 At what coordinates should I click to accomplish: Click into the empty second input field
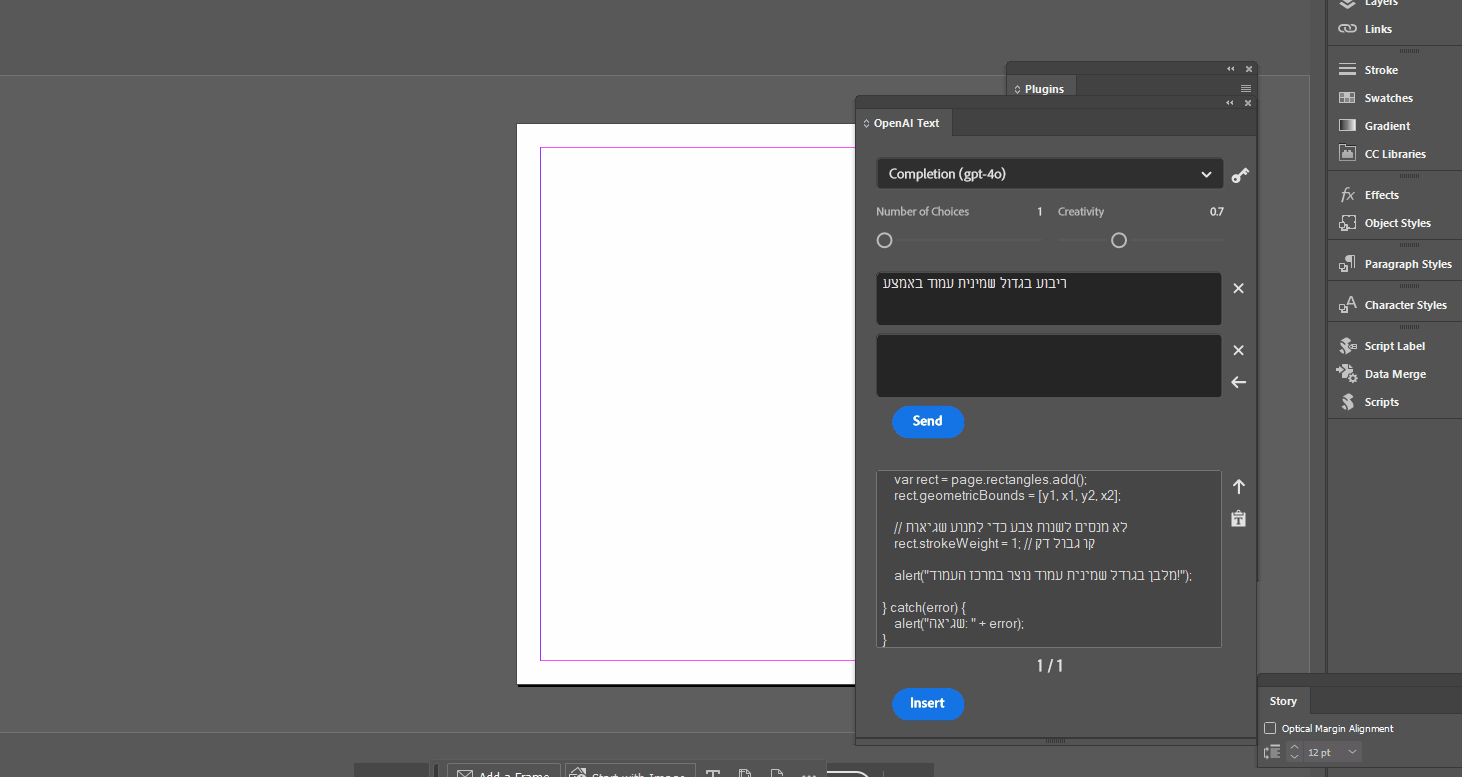[x=1049, y=365]
